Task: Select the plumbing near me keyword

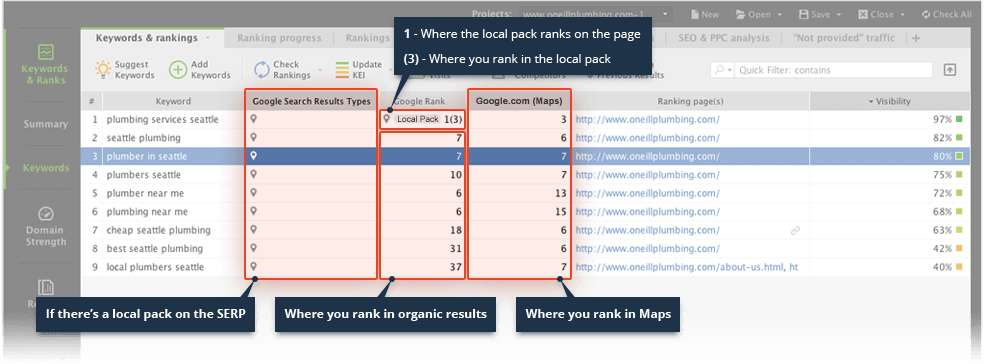Action: (x=147, y=211)
